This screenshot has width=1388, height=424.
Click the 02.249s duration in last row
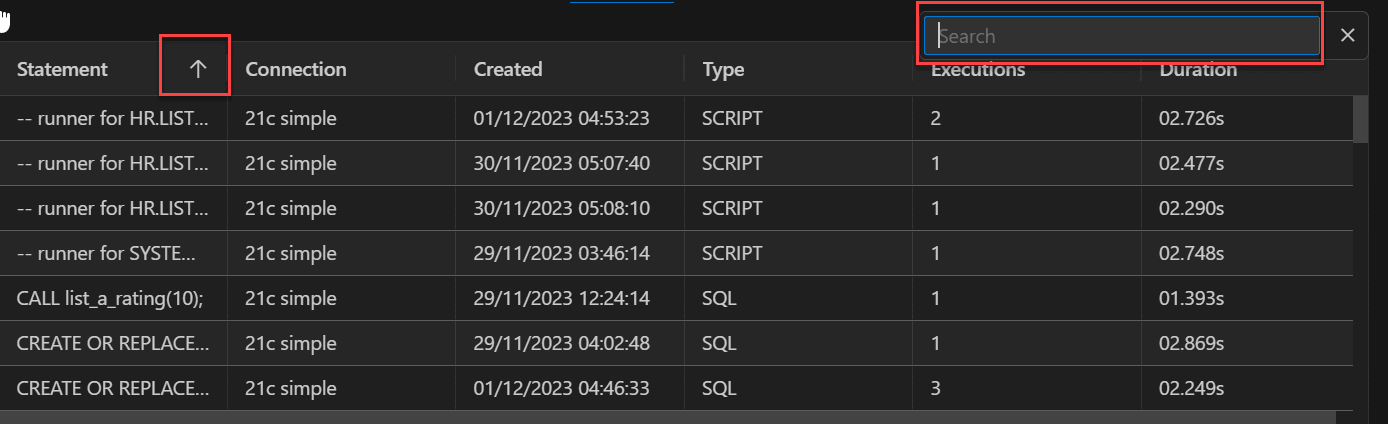tap(1192, 389)
